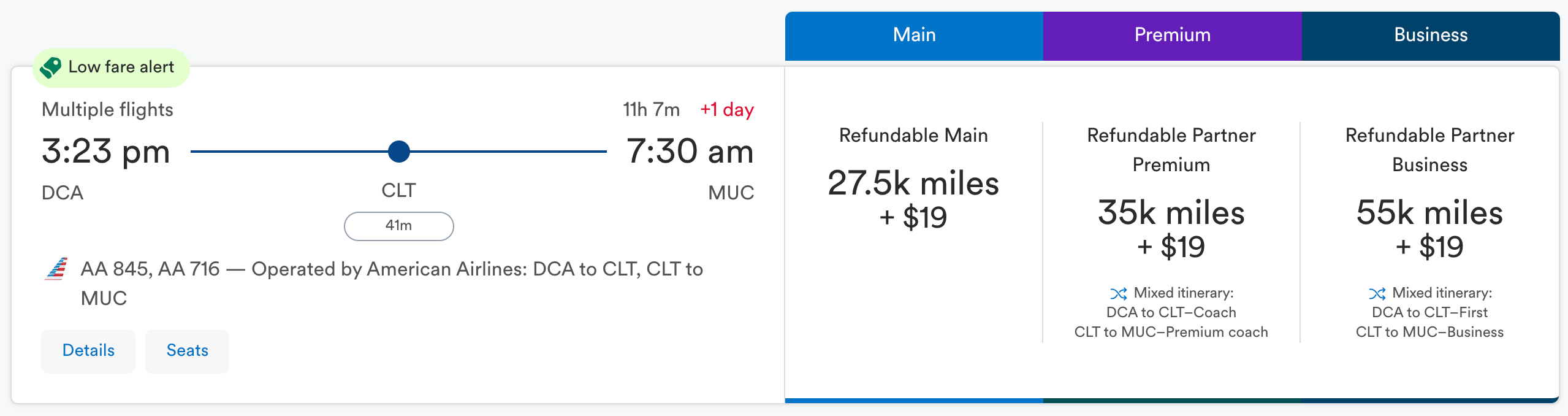The width and height of the screenshot is (1568, 416).
Task: Click the 3:23 pm departure time
Action: coord(105,152)
